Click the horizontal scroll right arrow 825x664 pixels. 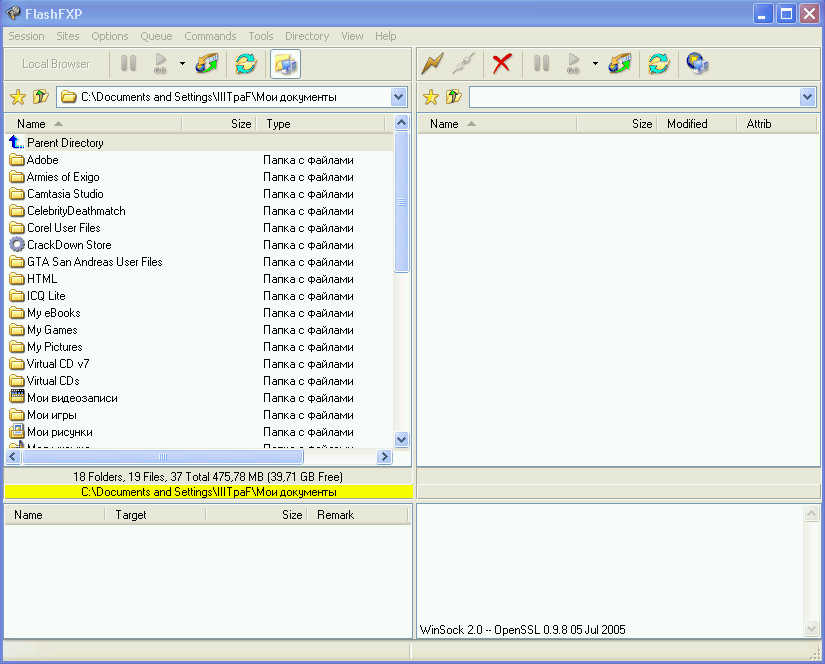pos(385,456)
